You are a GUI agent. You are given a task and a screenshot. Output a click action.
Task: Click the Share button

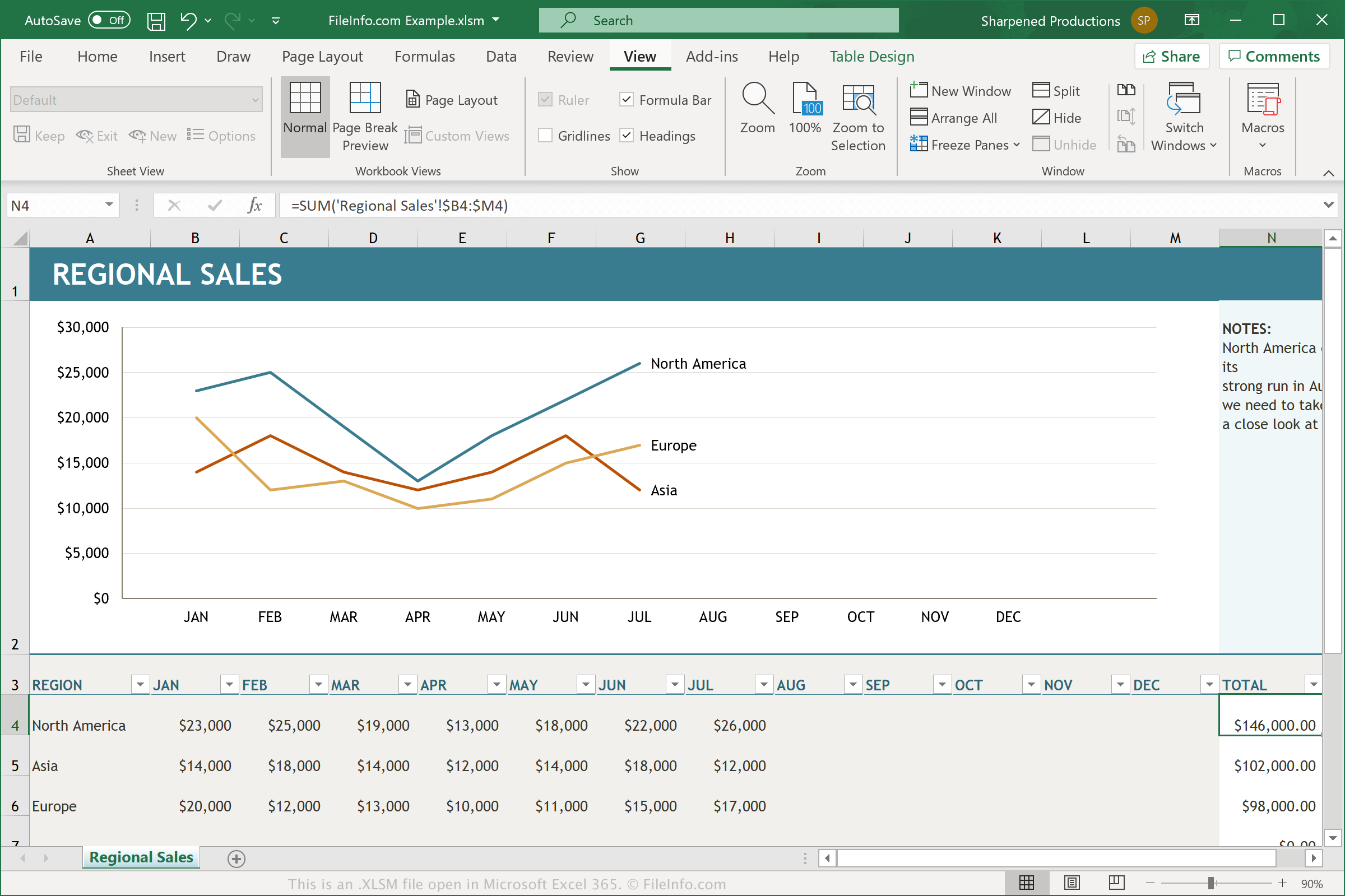coord(1167,57)
